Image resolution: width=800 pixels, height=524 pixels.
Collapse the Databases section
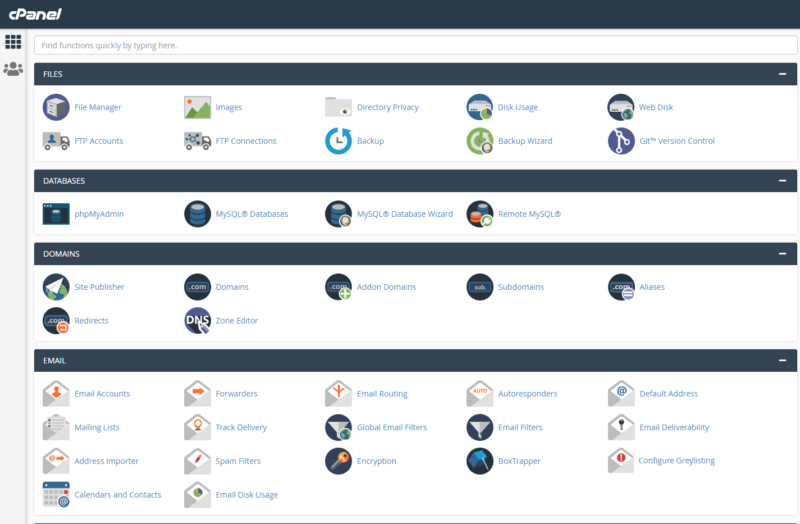[782, 181]
